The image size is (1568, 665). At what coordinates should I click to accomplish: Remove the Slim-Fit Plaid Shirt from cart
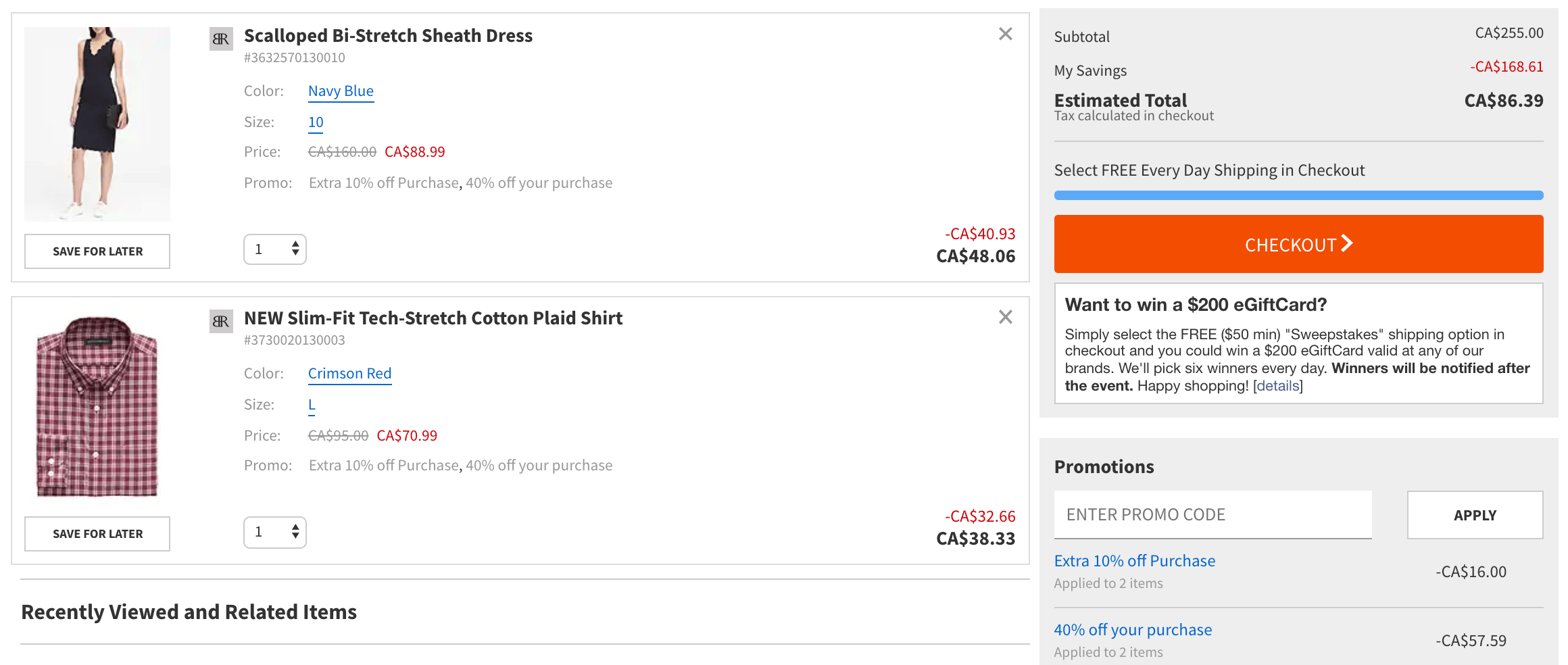pyautogui.click(x=1005, y=317)
